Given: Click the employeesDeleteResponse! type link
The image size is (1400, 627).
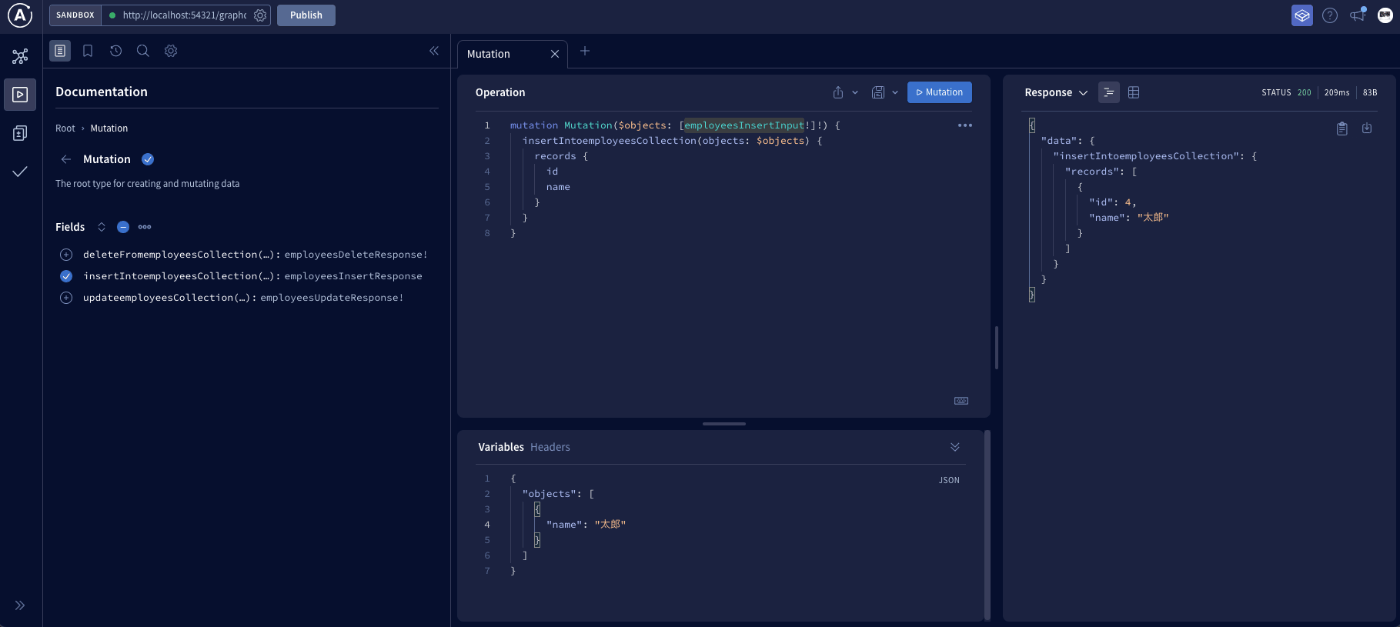Looking at the screenshot, I should click(356, 254).
